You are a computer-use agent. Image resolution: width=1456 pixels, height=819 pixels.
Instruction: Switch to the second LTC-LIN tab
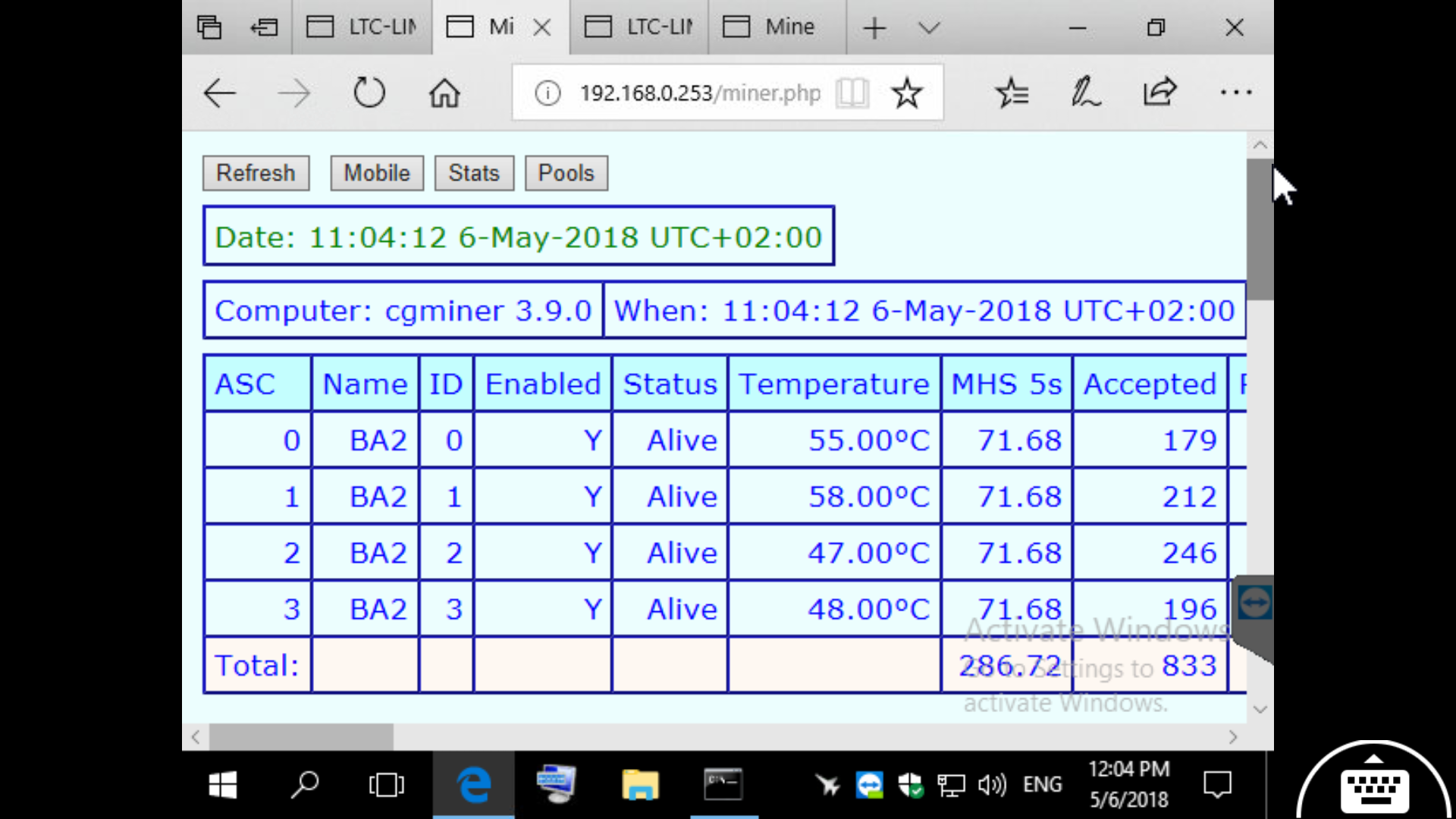click(x=639, y=27)
